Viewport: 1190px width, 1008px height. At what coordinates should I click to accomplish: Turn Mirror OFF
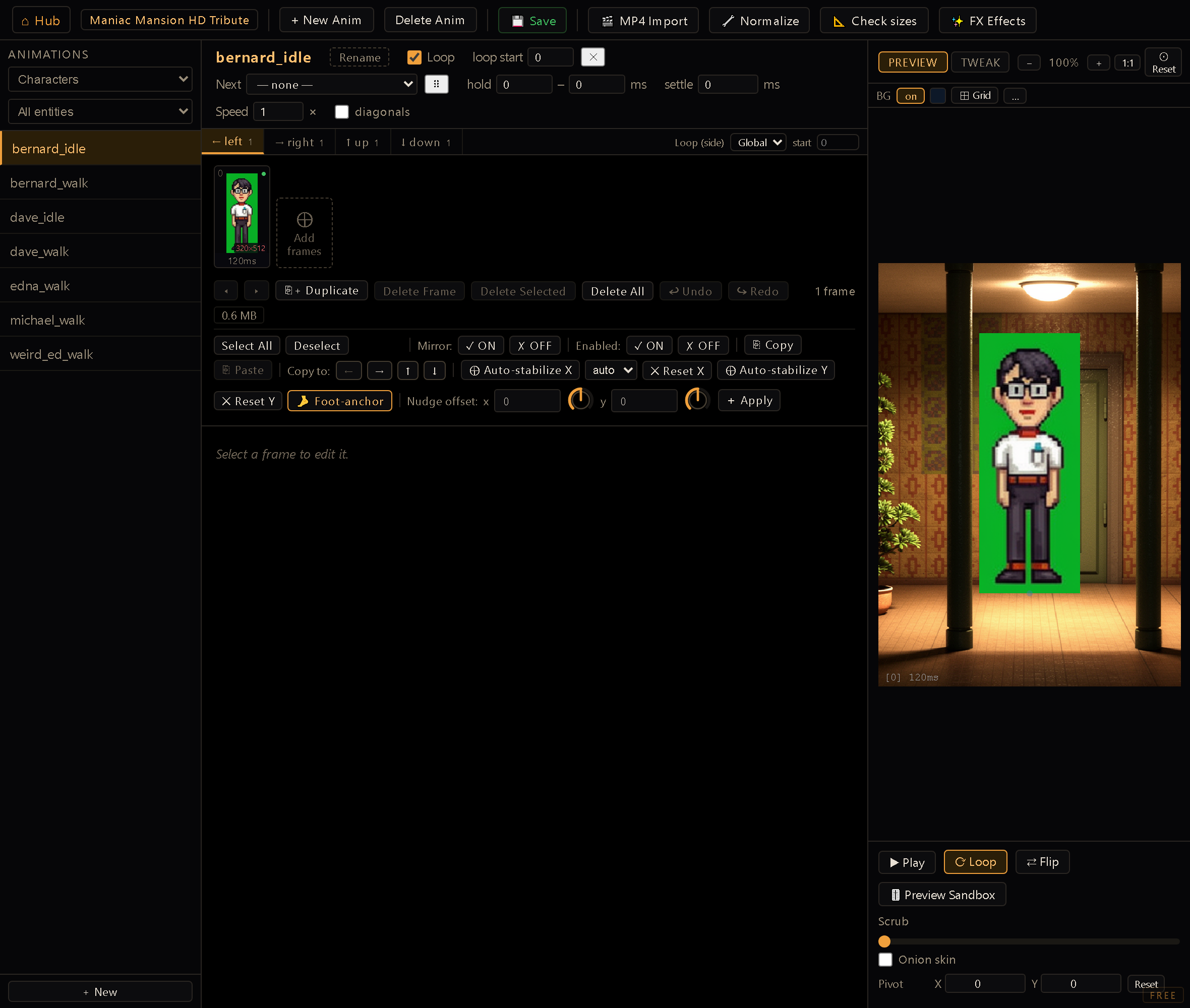coord(534,346)
